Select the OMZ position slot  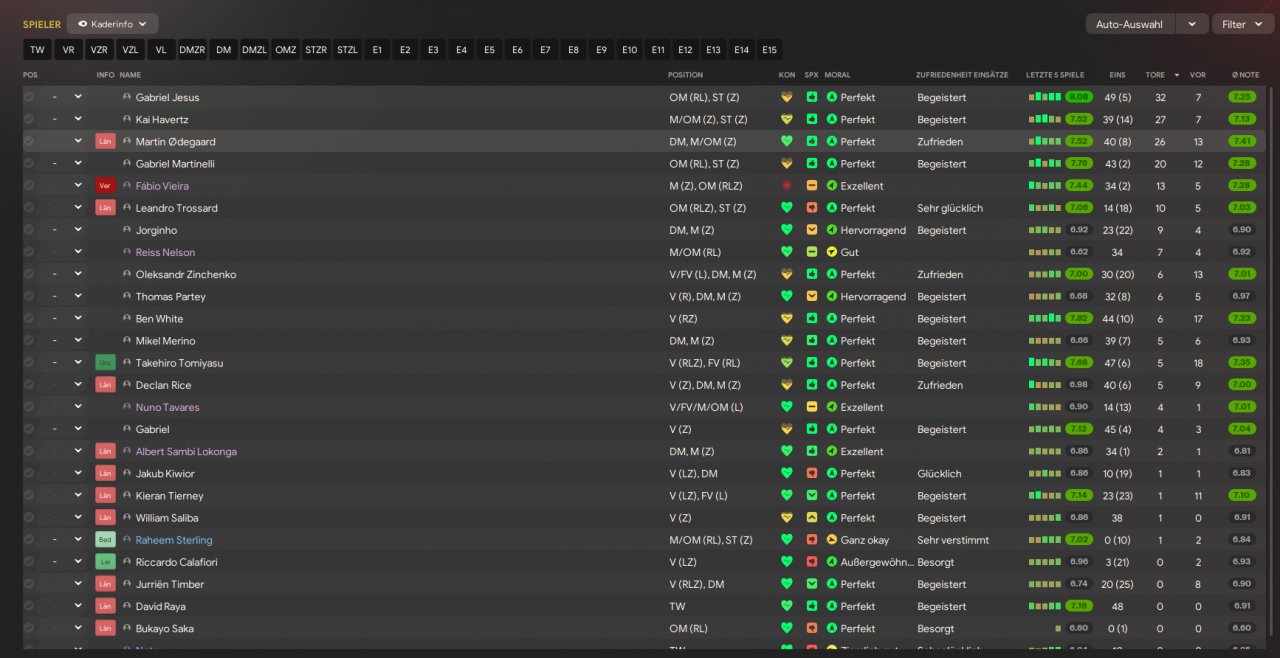tap(286, 49)
